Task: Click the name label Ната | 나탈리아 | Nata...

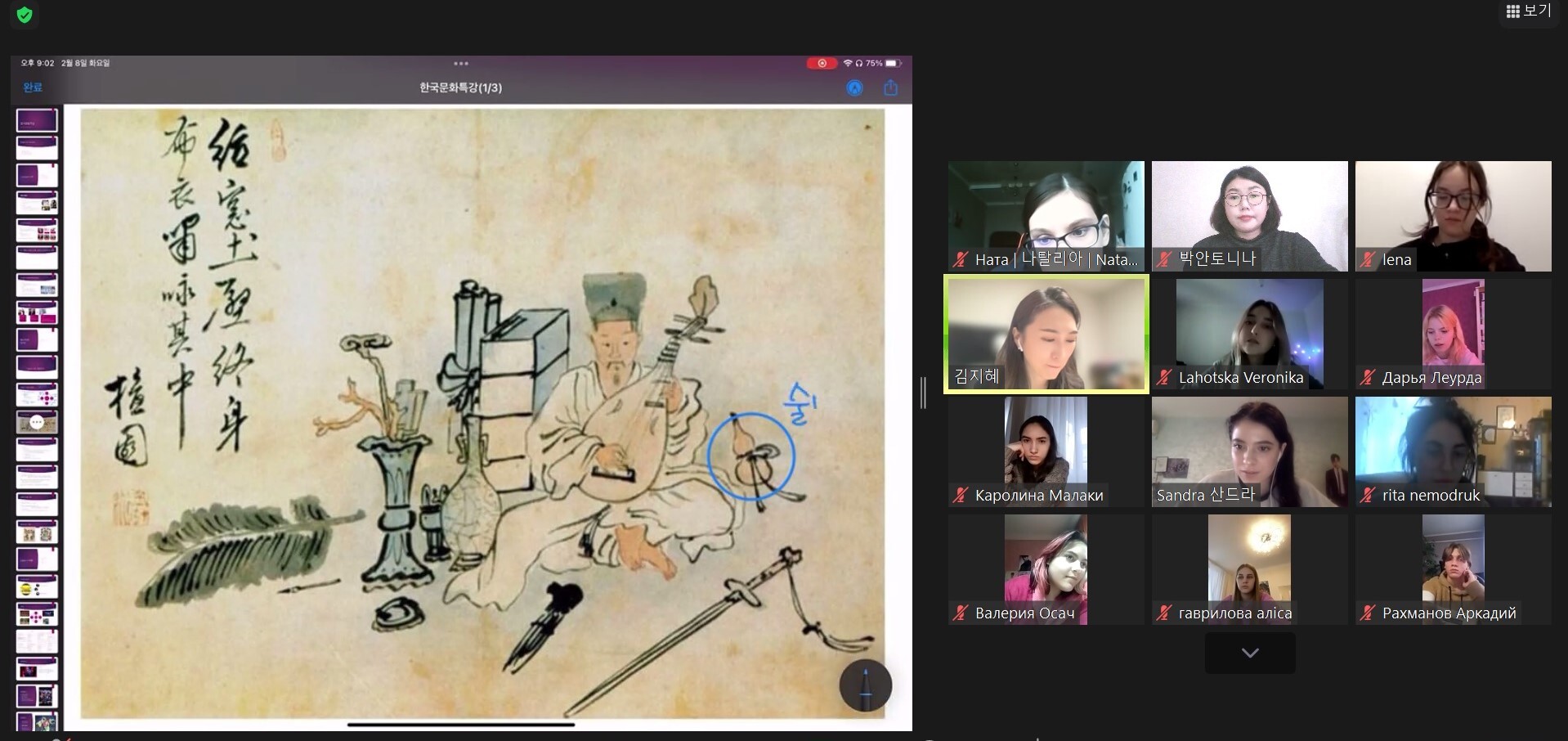Action: click(1056, 259)
